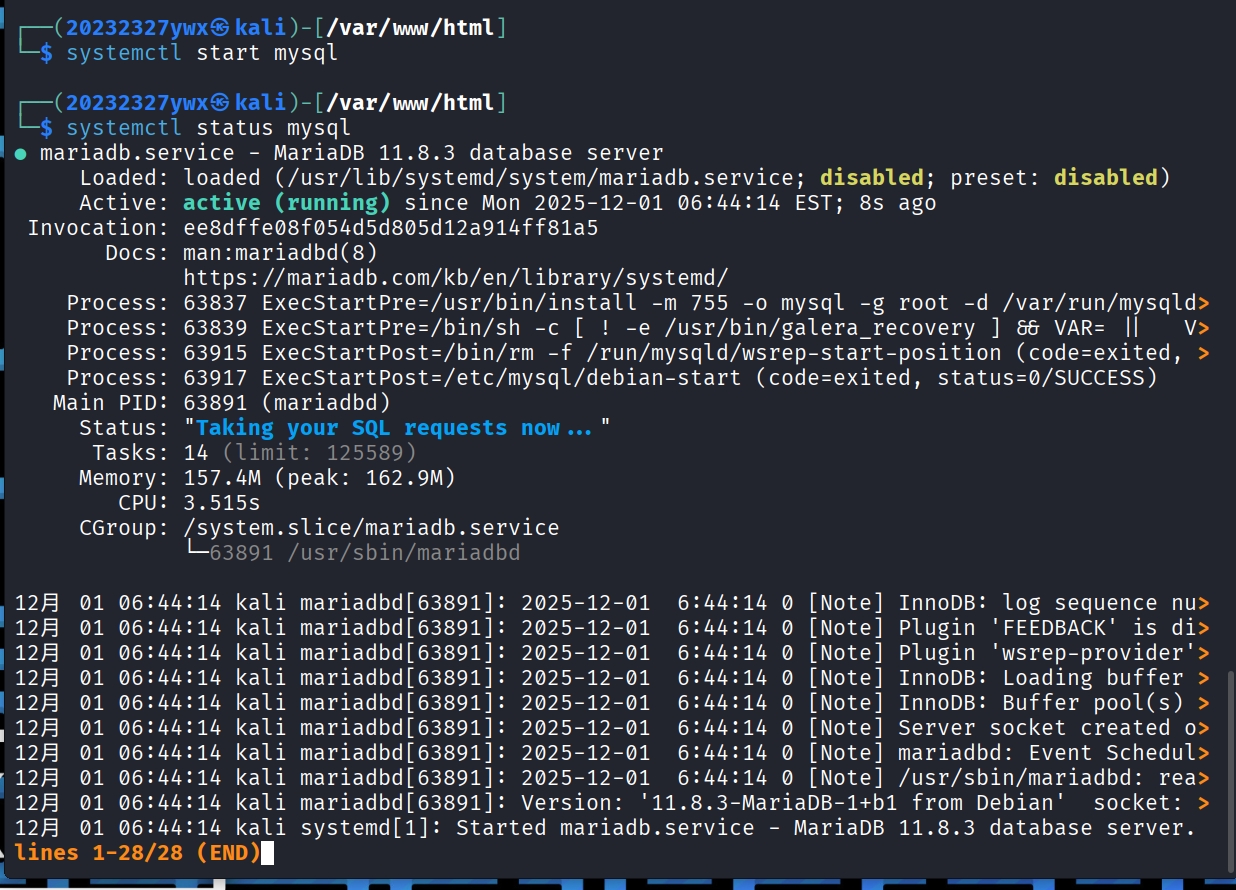Click the terminal scrollbar thumb

click(x=1230, y=771)
